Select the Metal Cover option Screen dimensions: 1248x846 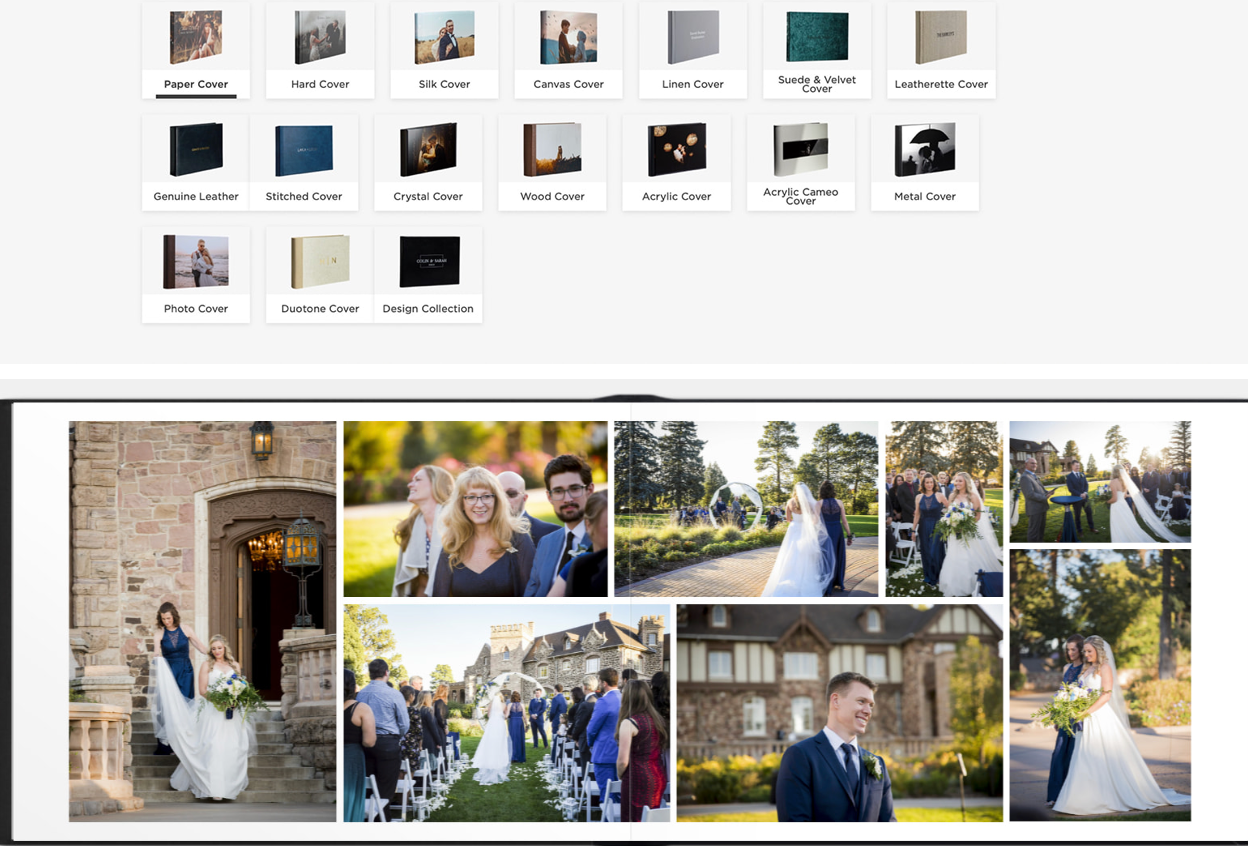point(925,162)
